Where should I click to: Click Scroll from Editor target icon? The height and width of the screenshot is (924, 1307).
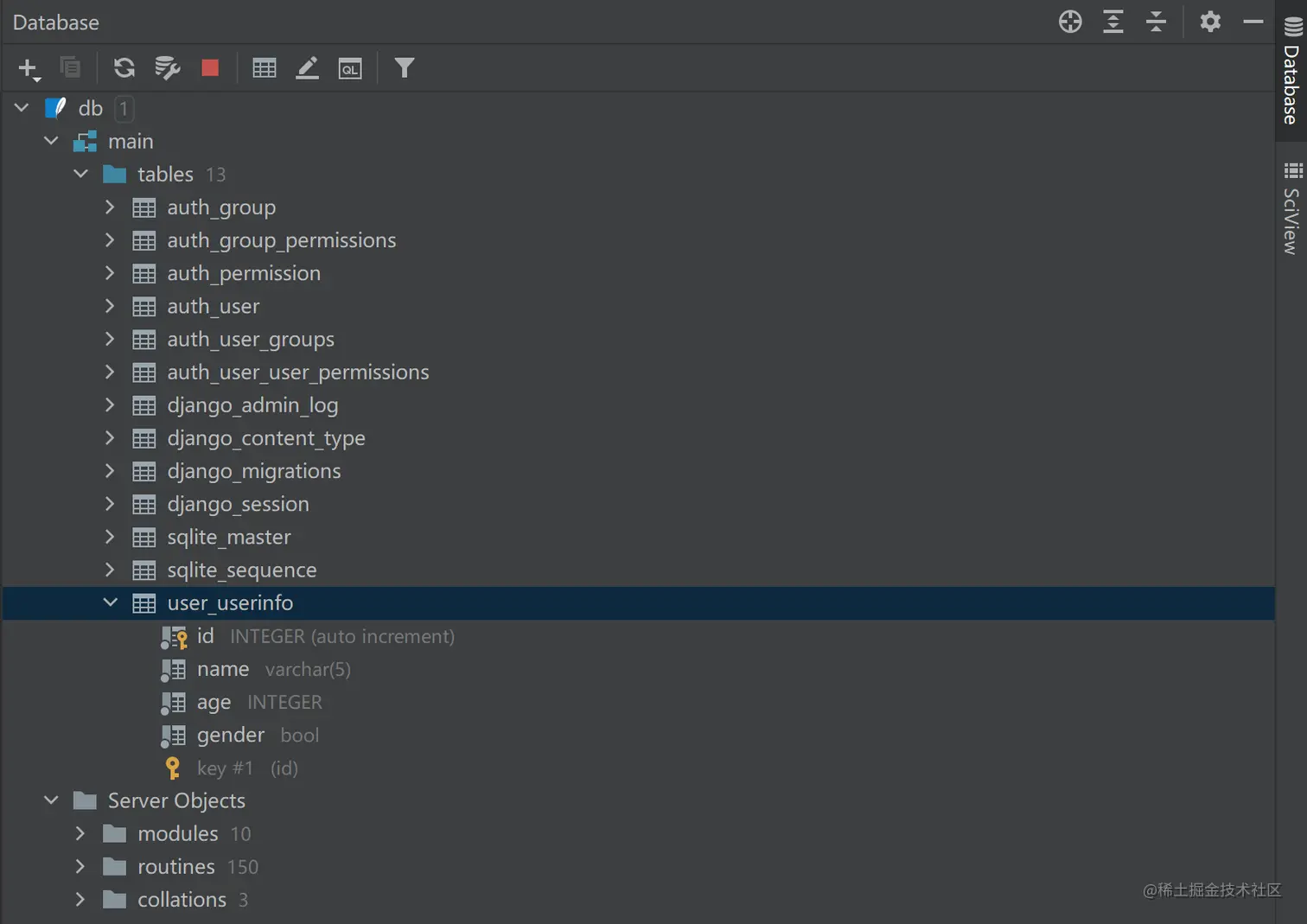1070,22
